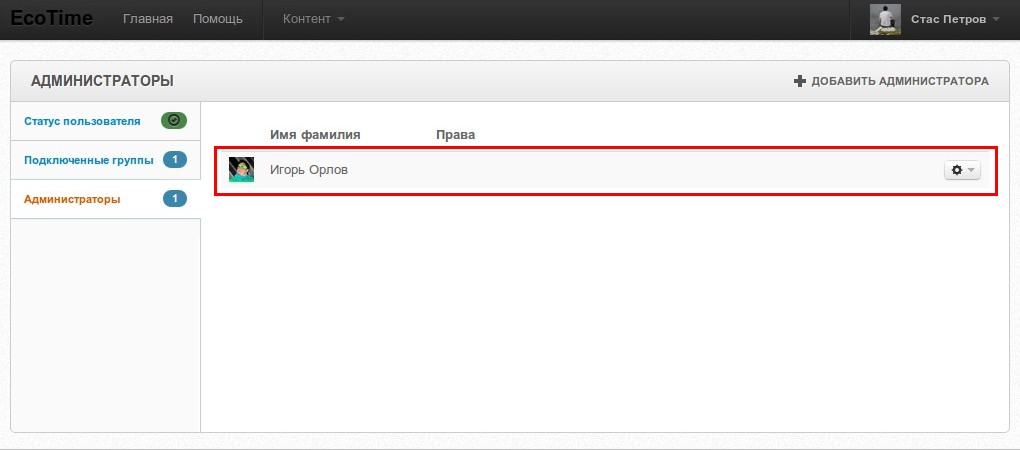The height and width of the screenshot is (450, 1020).
Task: Click the EcoTime logo
Action: 51,19
